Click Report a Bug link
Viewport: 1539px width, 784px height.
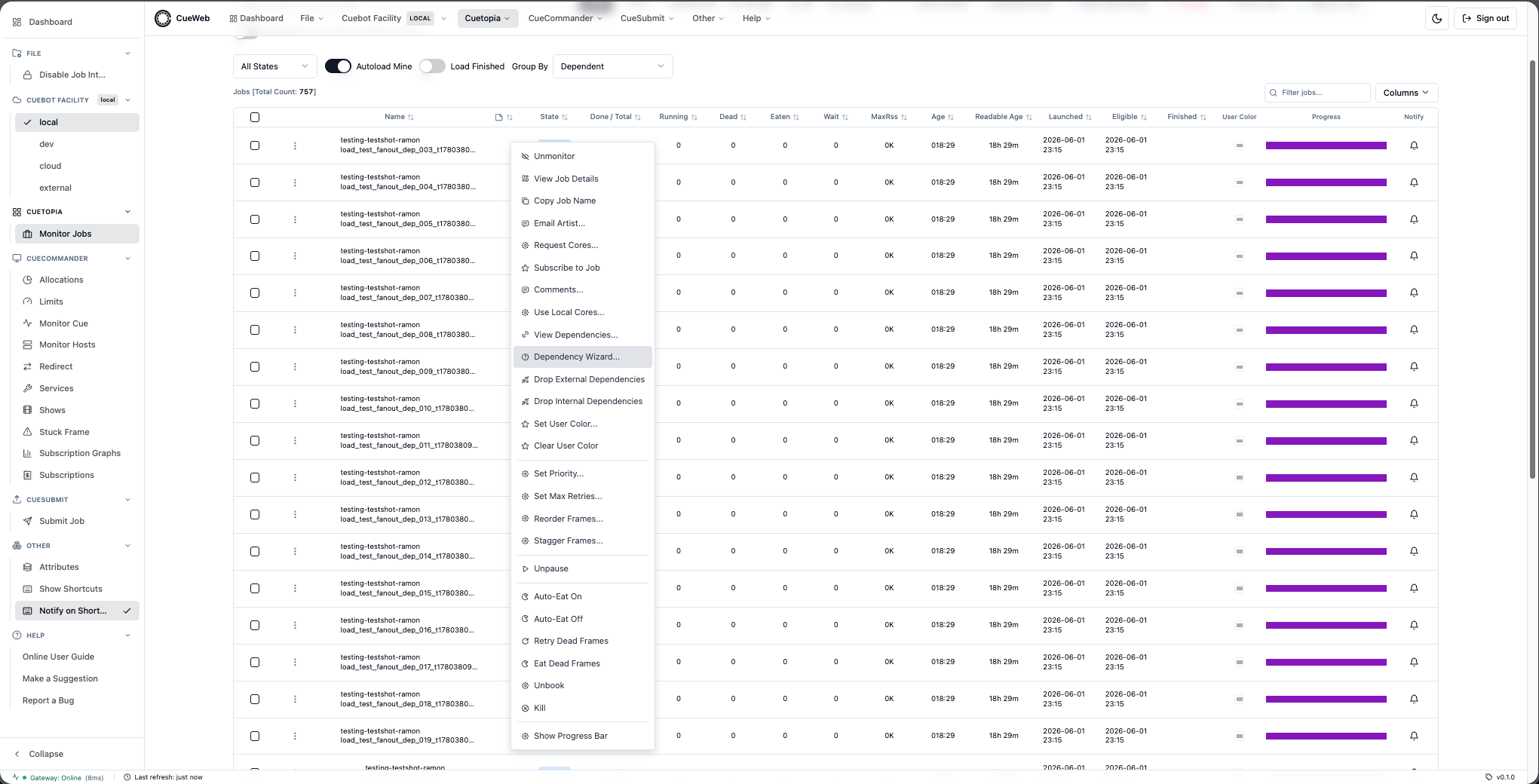48,700
